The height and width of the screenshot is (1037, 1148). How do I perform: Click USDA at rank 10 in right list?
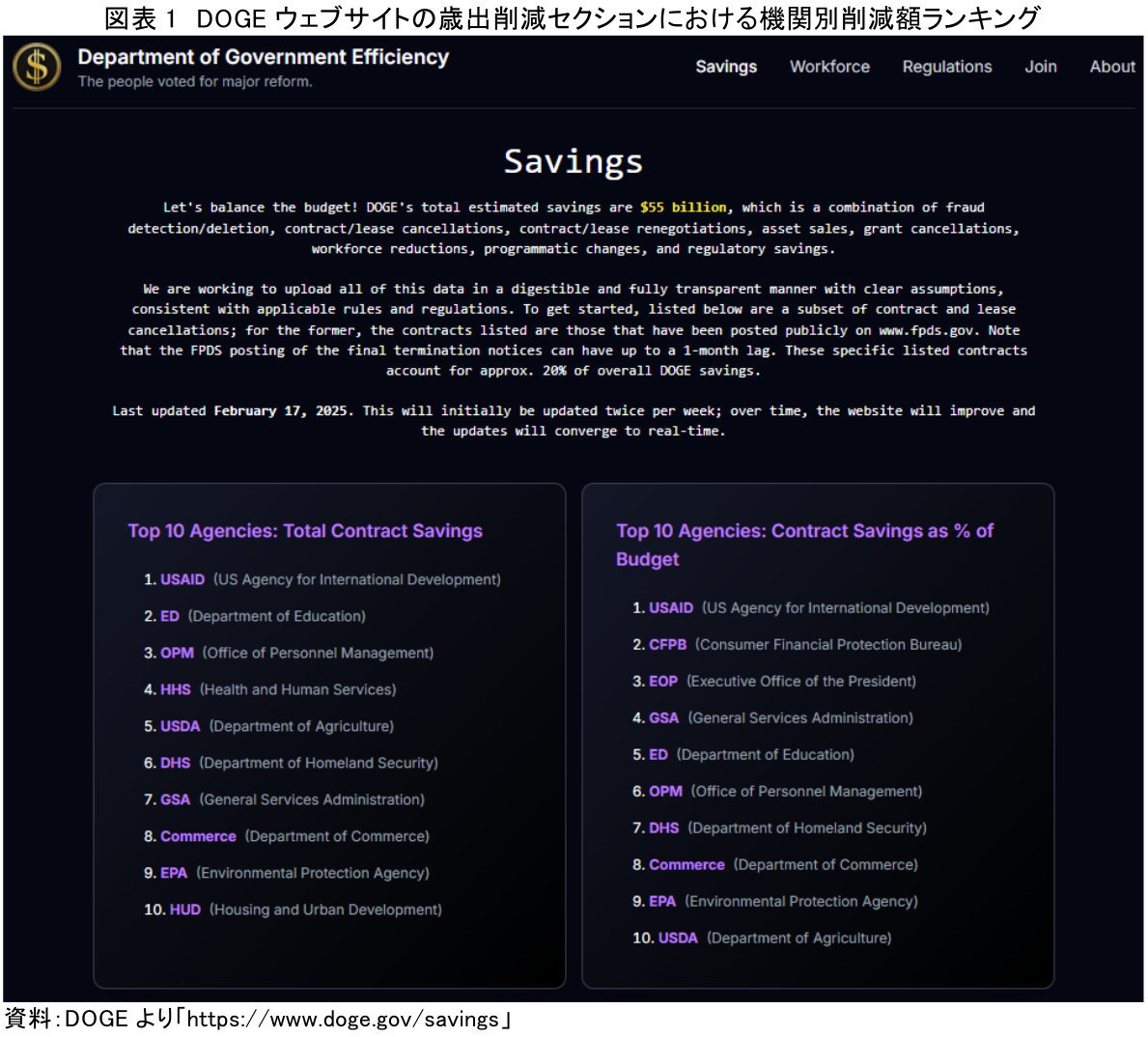tap(677, 938)
